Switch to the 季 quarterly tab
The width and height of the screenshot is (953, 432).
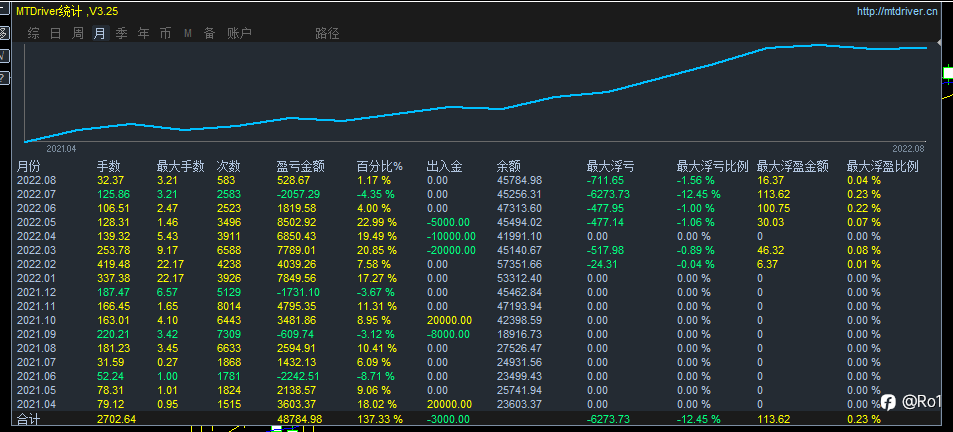(x=122, y=33)
